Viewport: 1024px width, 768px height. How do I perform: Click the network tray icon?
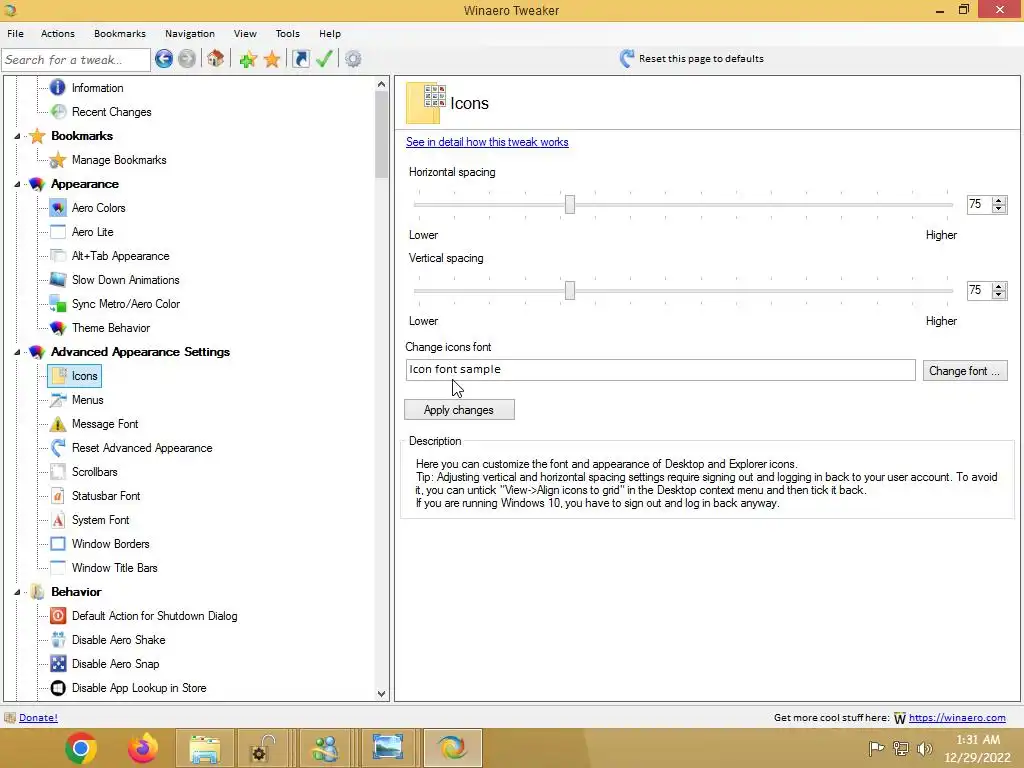coord(901,748)
